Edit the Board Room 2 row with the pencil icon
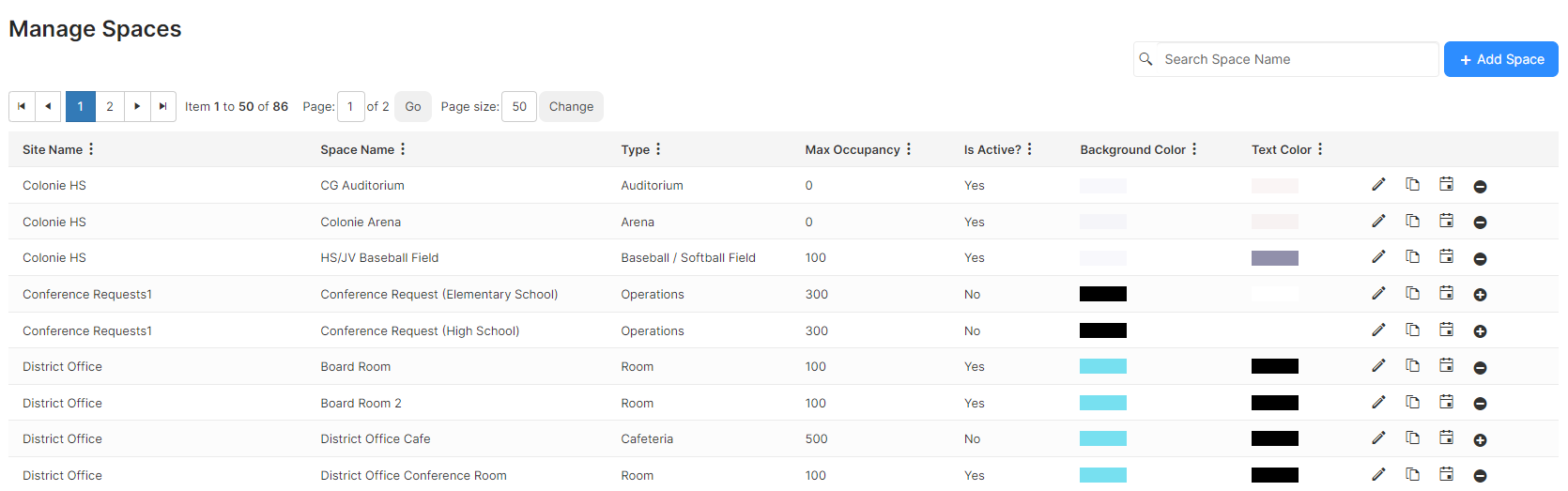 1378,402
